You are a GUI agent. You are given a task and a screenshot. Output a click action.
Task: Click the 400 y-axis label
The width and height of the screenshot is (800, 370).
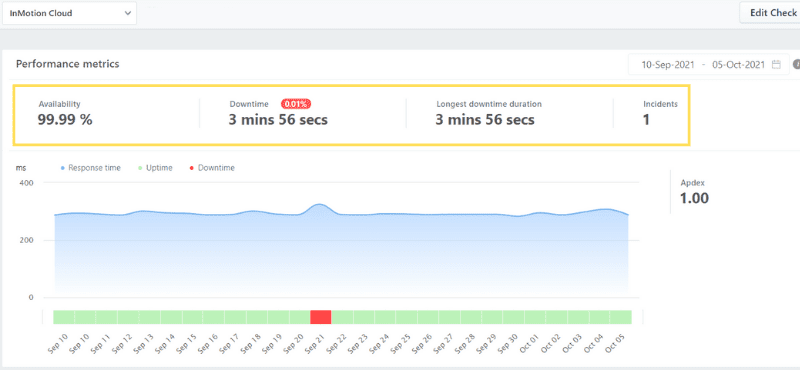click(27, 182)
